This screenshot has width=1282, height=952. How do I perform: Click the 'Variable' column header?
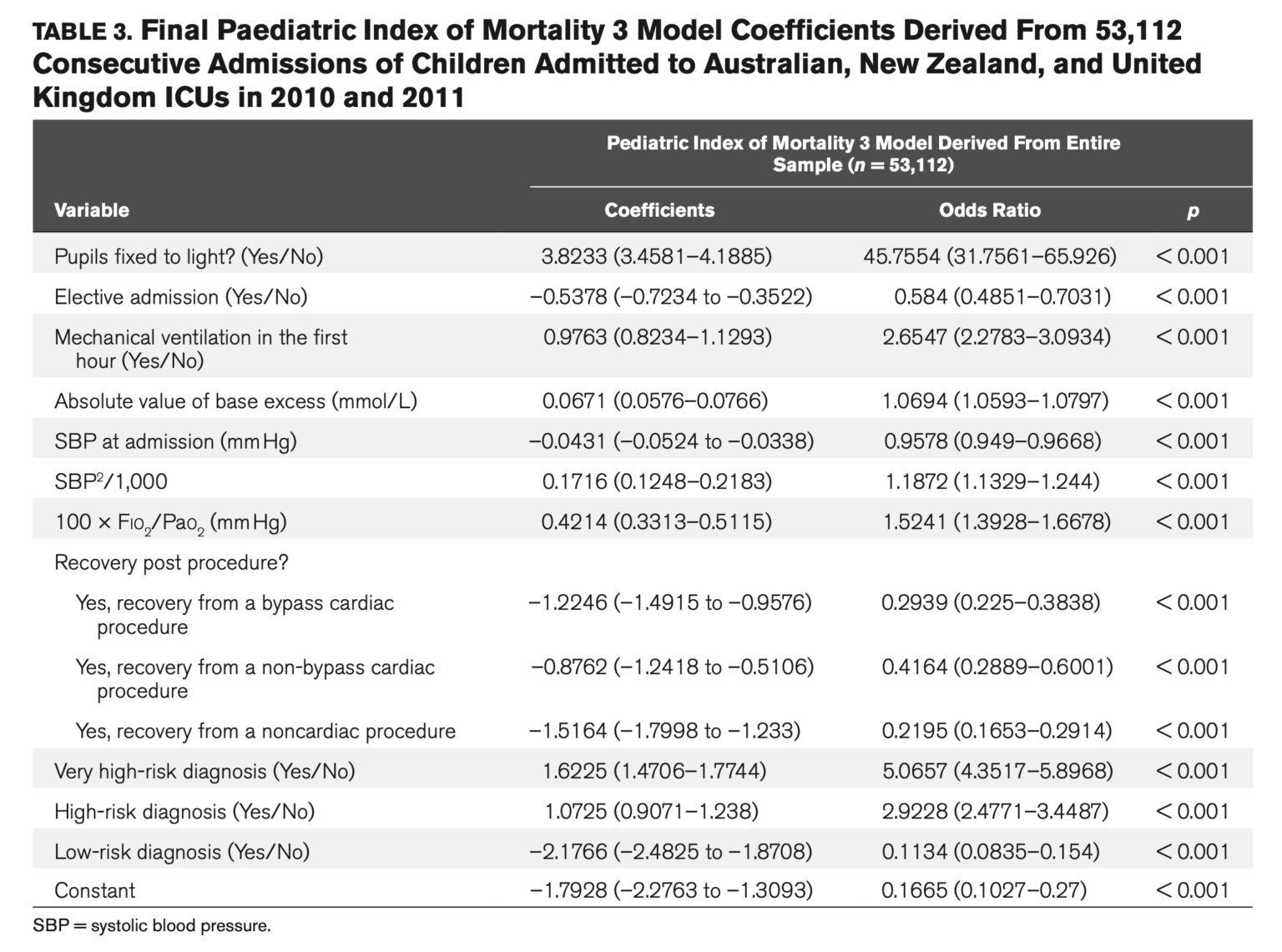click(x=92, y=209)
